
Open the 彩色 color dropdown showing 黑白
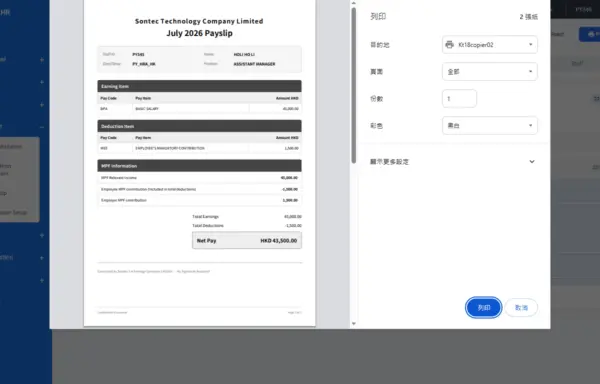click(x=489, y=125)
